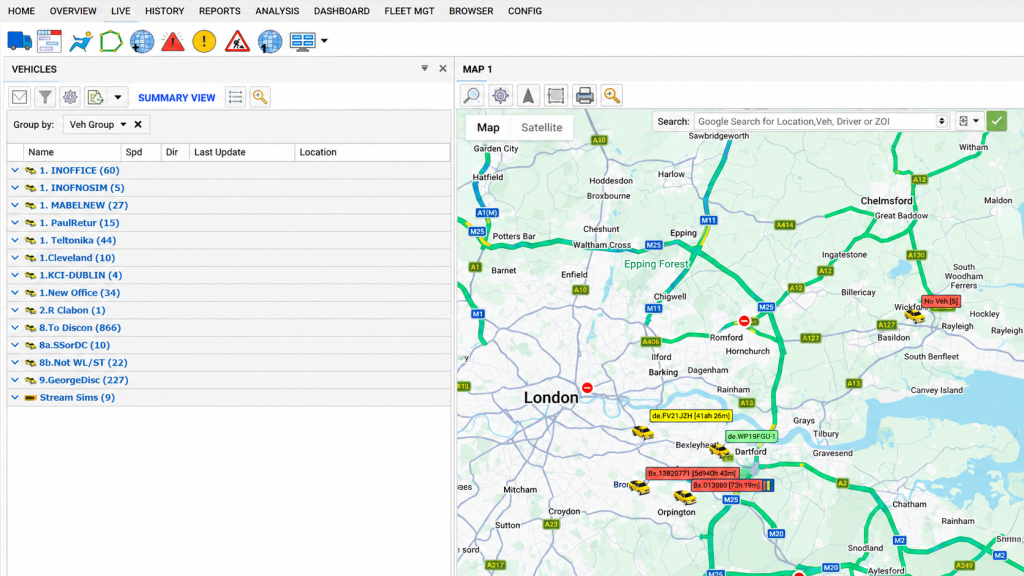
Task: Click the Vehicles panel zoom magnifier icon
Action: pos(260,97)
